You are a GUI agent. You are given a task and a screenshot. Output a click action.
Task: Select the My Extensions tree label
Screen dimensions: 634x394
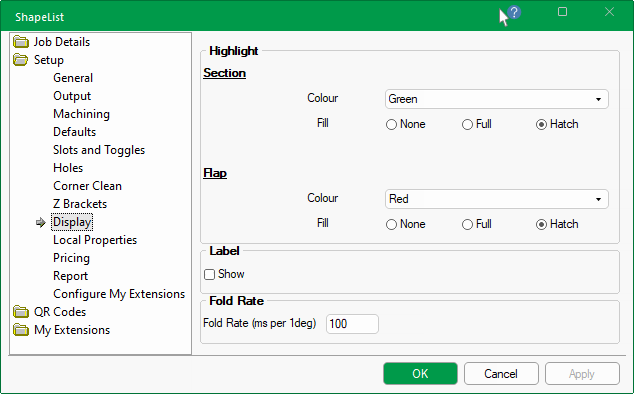(72, 330)
